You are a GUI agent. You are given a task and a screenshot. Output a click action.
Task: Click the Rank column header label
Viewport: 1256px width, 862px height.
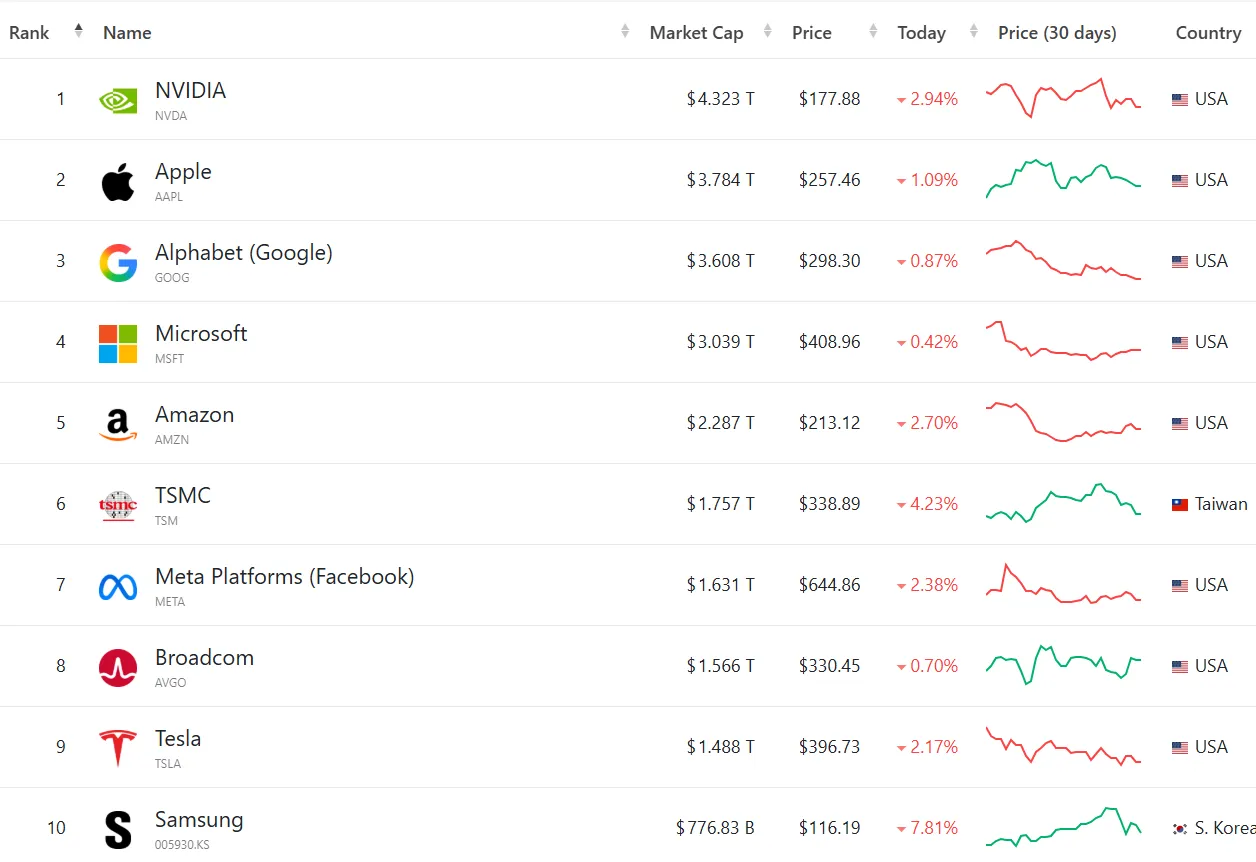(29, 33)
